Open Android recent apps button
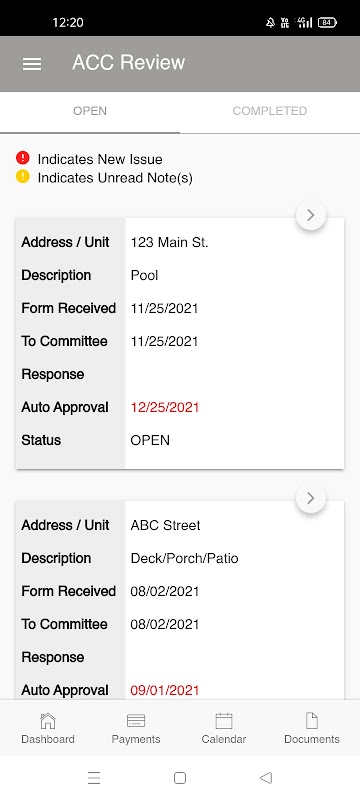This screenshot has height=800, width=360. pyautogui.click(x=94, y=778)
